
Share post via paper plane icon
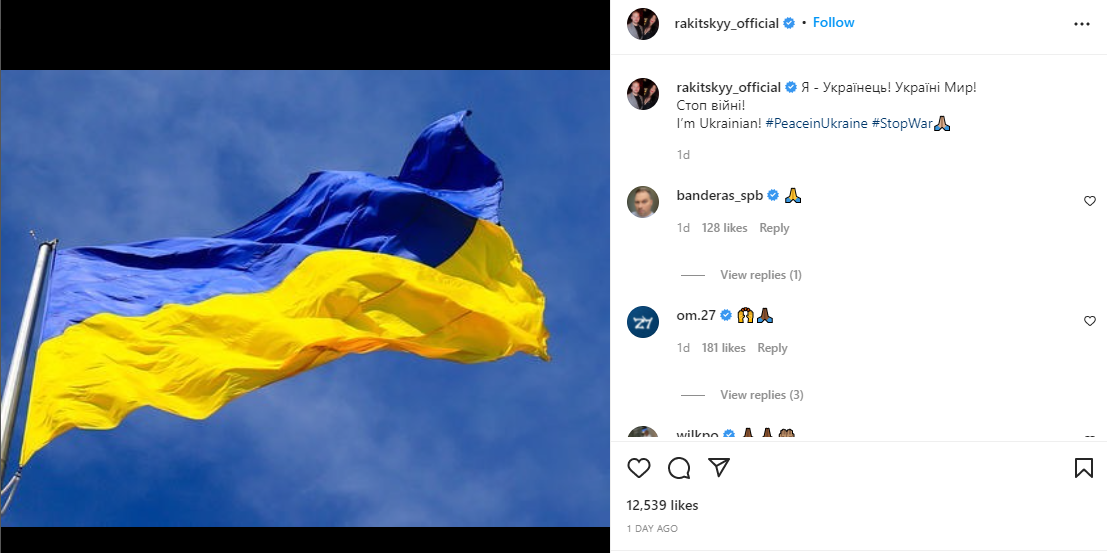click(719, 468)
